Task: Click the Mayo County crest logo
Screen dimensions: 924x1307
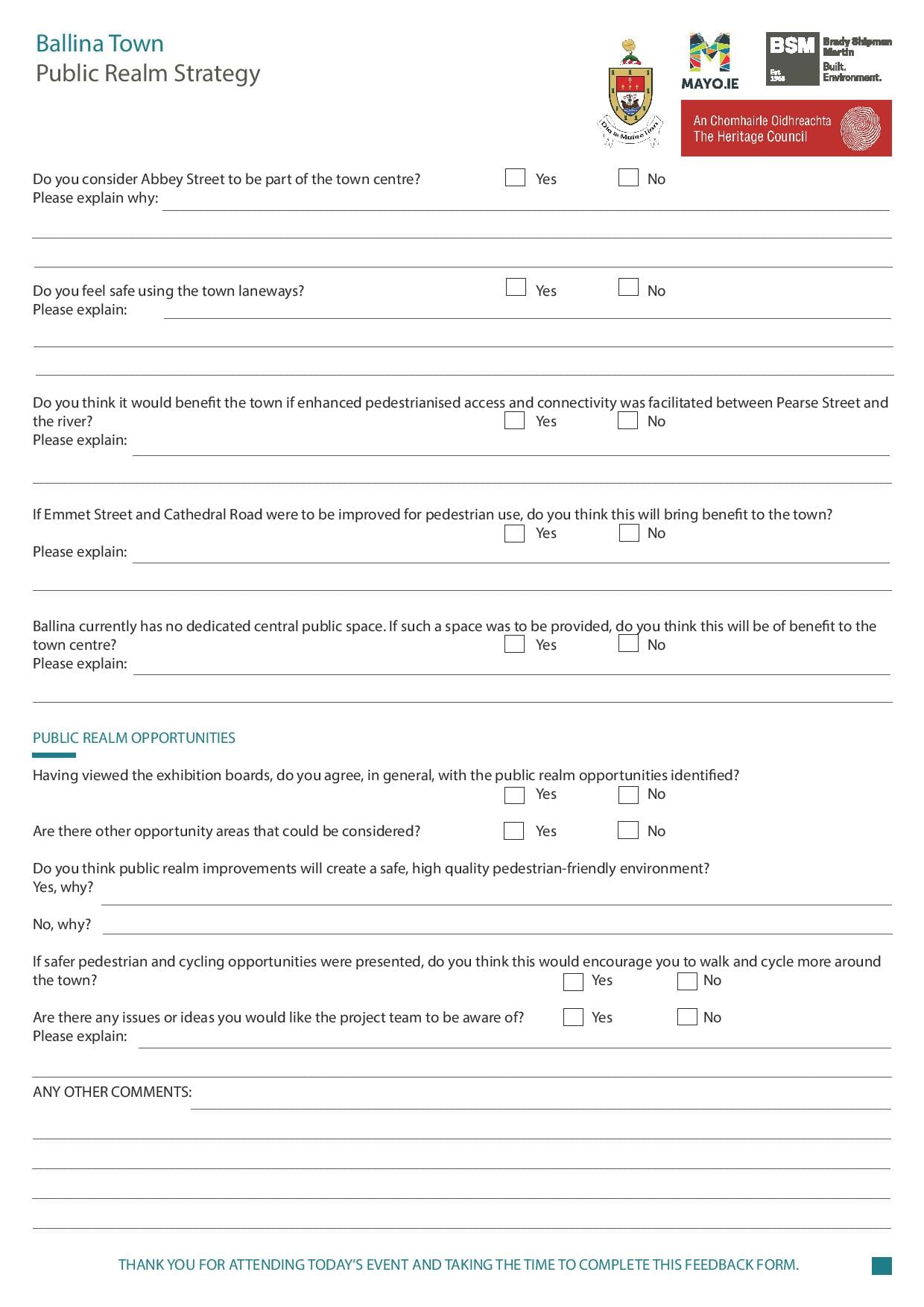Action: 630,92
